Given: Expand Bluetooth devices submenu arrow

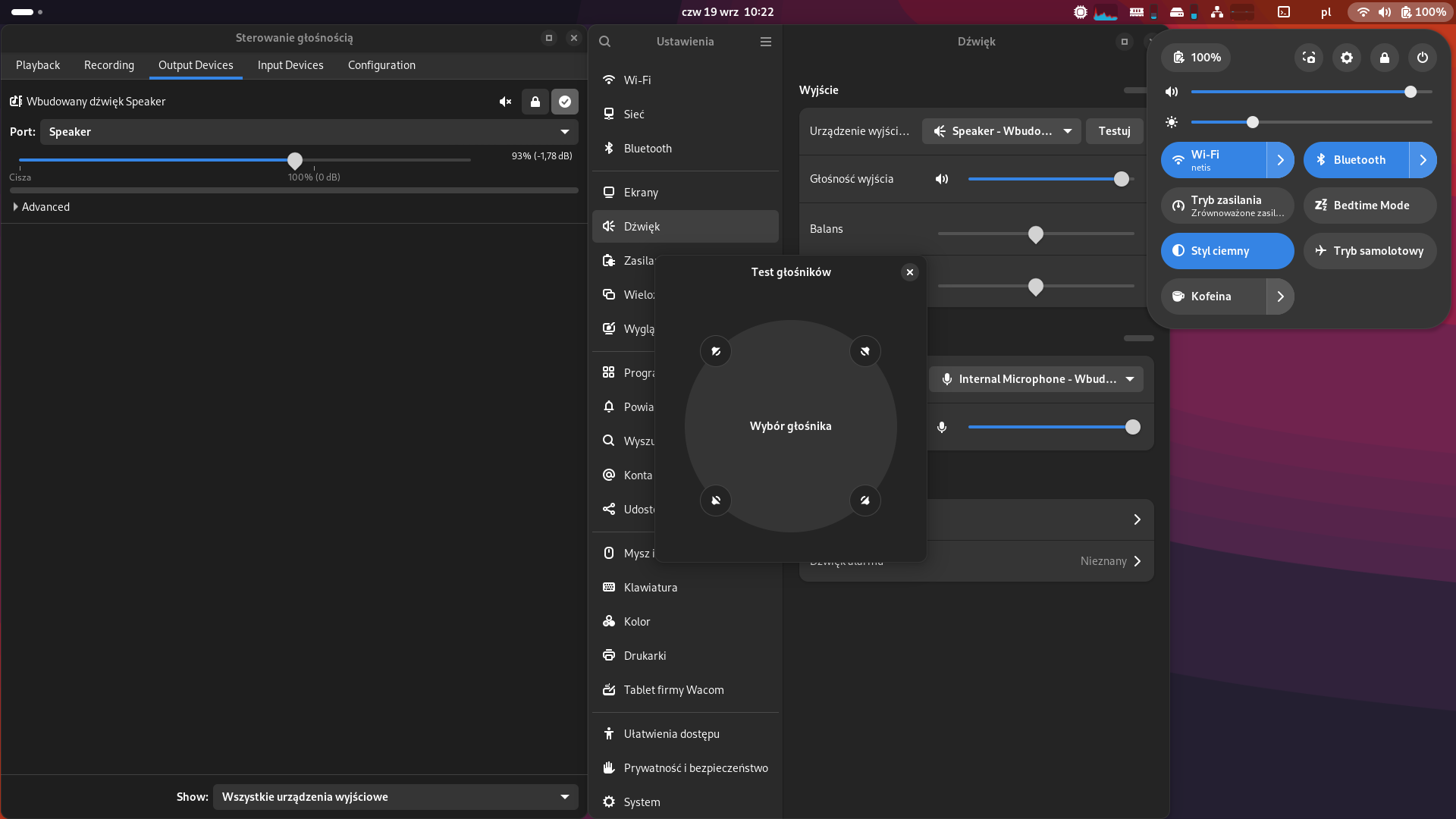Looking at the screenshot, I should 1423,160.
